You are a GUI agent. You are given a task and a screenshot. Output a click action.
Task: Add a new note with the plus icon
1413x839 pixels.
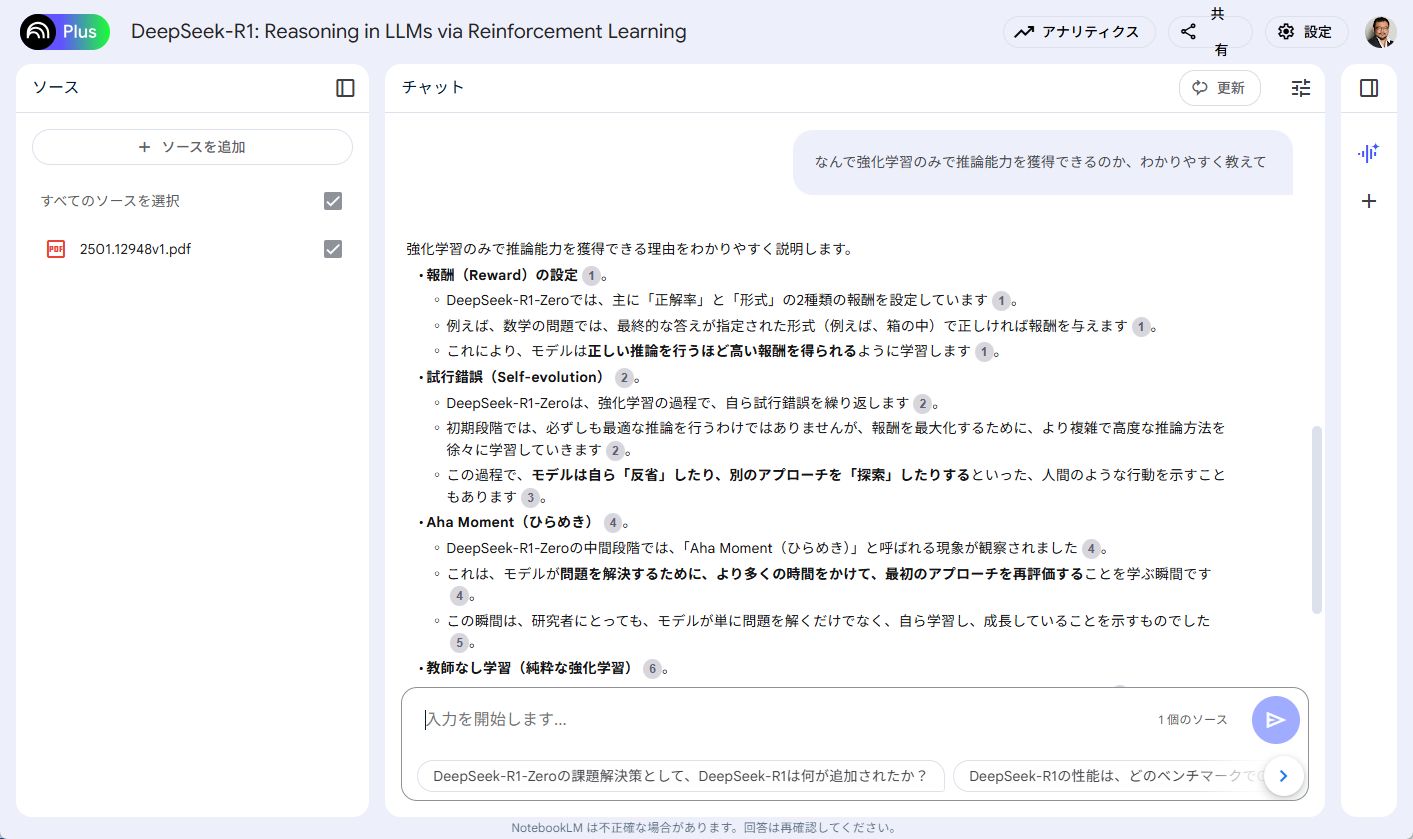(x=1368, y=201)
